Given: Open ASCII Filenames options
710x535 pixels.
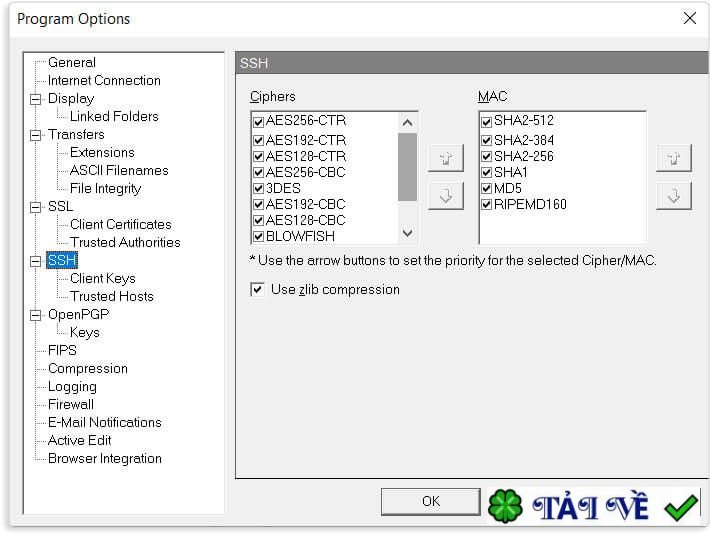Looking at the screenshot, I should point(119,171).
